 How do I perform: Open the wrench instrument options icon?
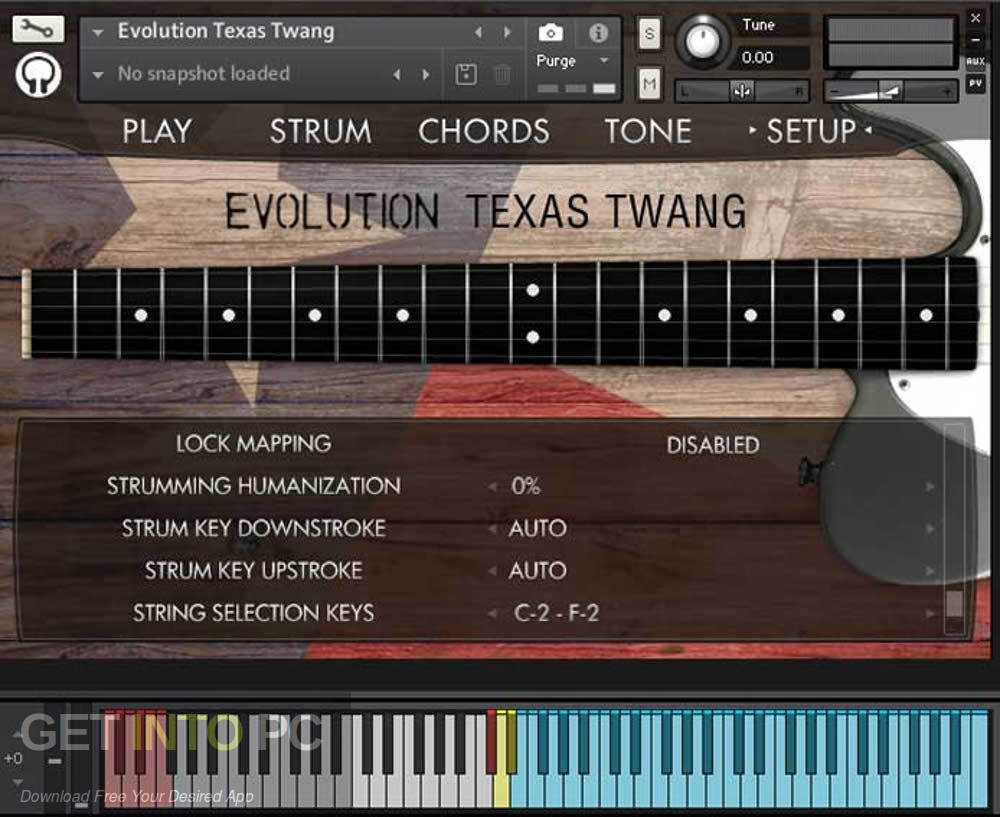click(x=38, y=29)
